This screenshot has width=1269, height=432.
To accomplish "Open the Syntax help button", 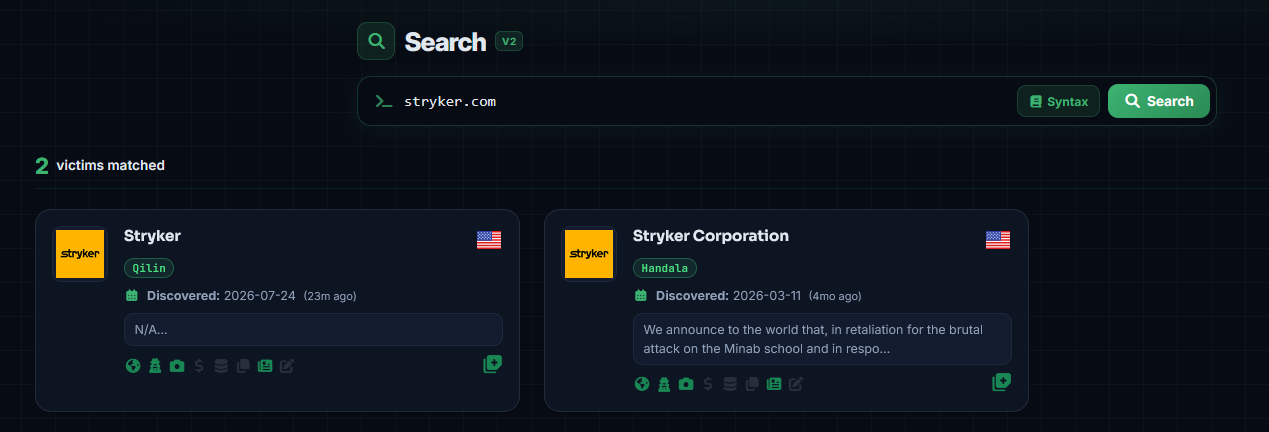I will tap(1059, 101).
